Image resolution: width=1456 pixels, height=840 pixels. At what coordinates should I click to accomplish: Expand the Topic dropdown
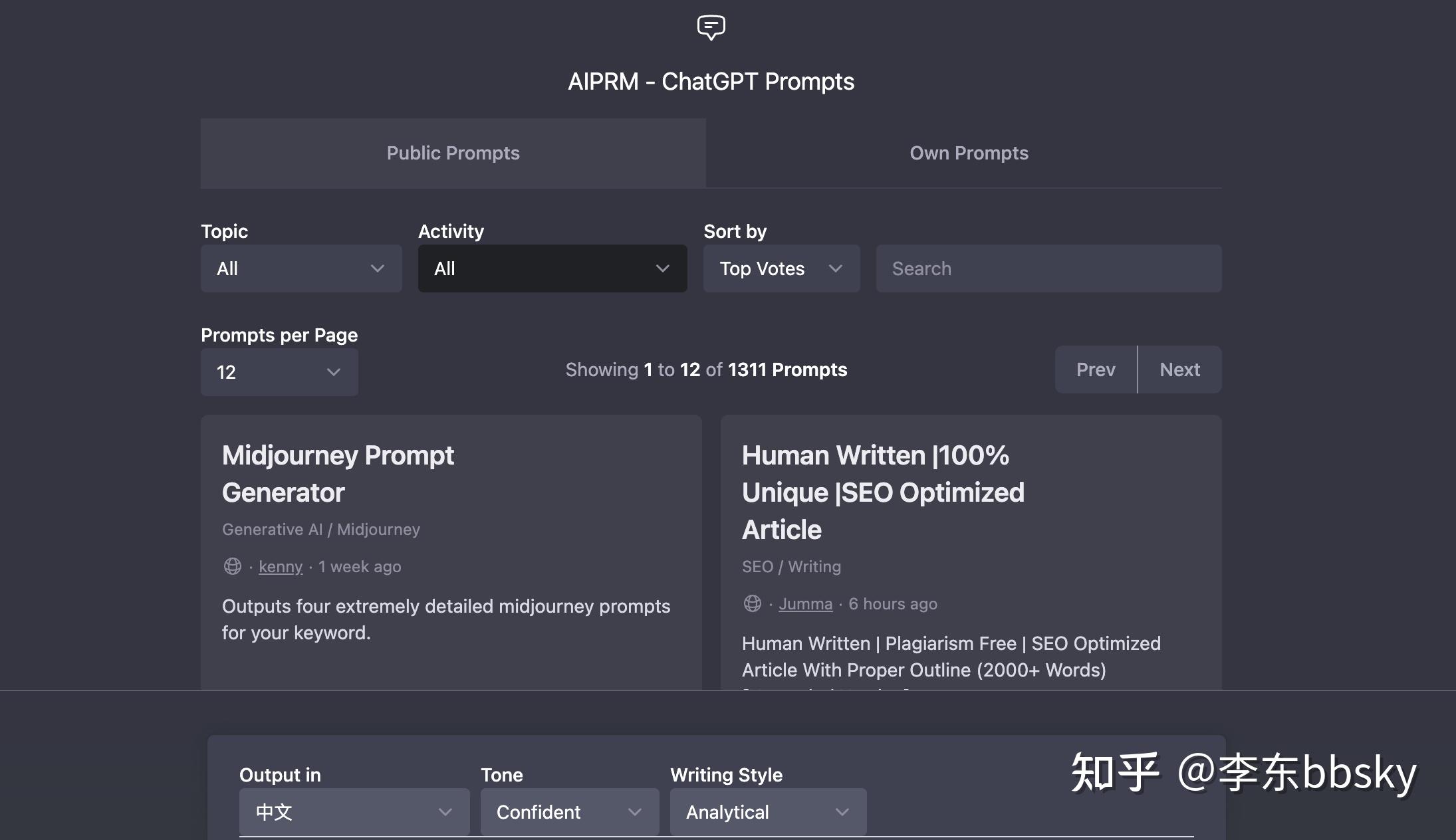[x=301, y=268]
